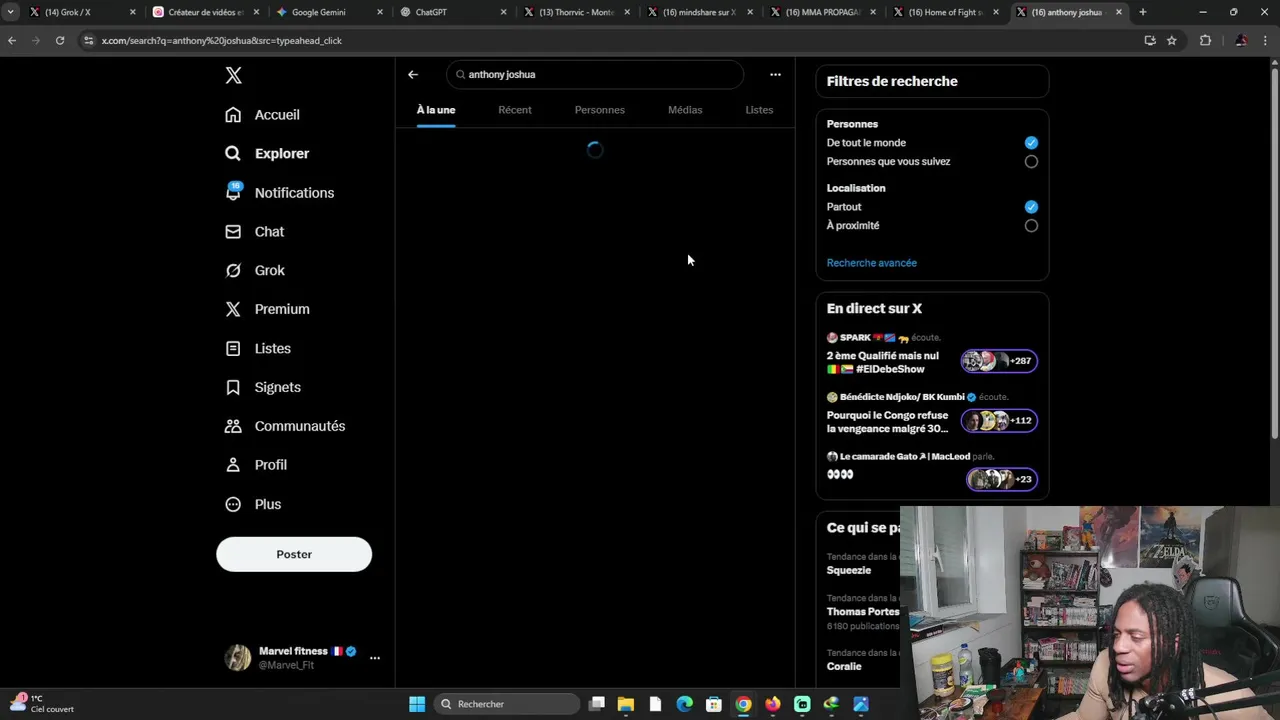
Task: Open Communautés sidebar icon
Action: click(x=233, y=426)
